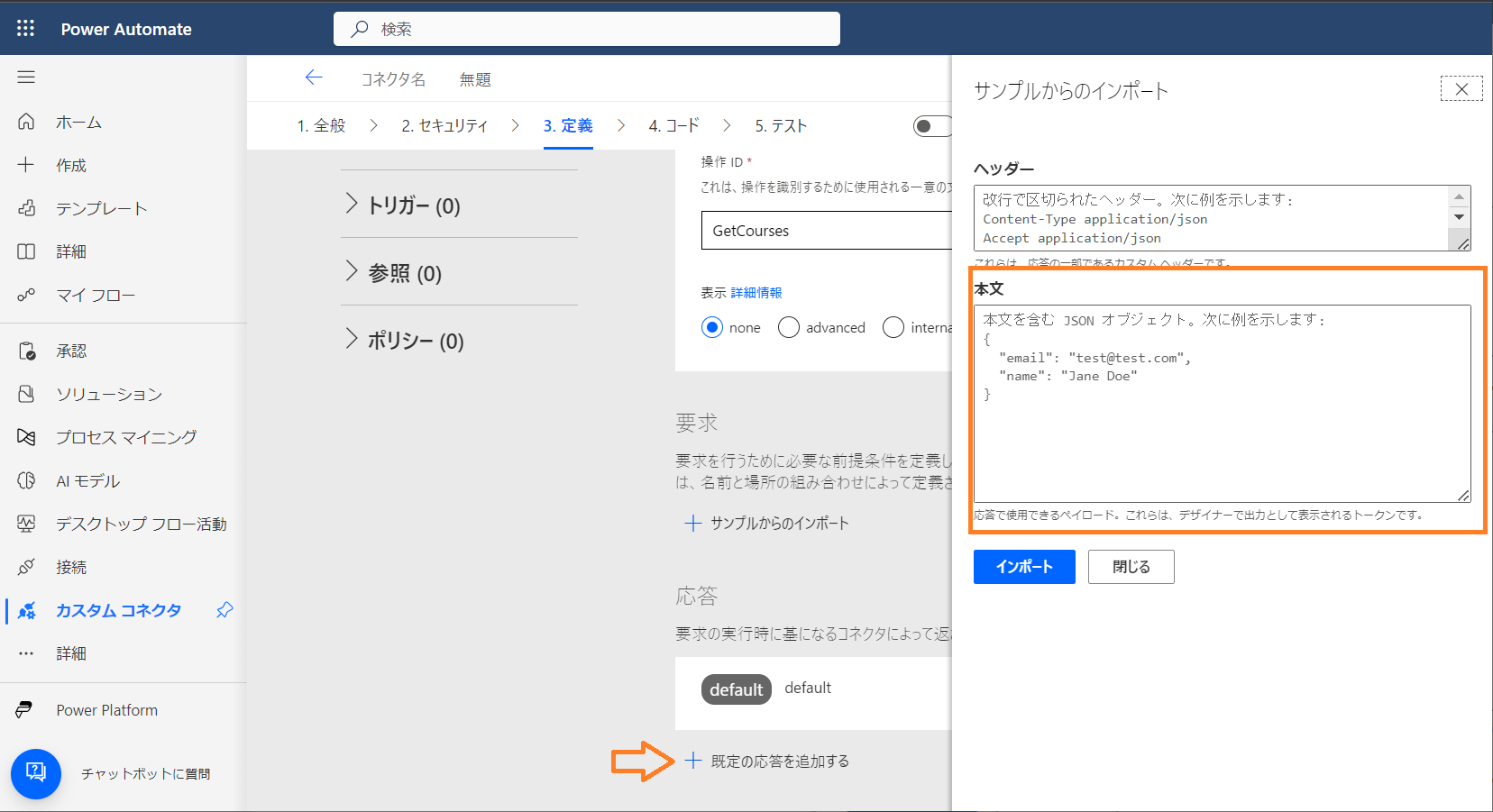Open the chatbot bubble icon
1493x812 pixels.
[36, 773]
